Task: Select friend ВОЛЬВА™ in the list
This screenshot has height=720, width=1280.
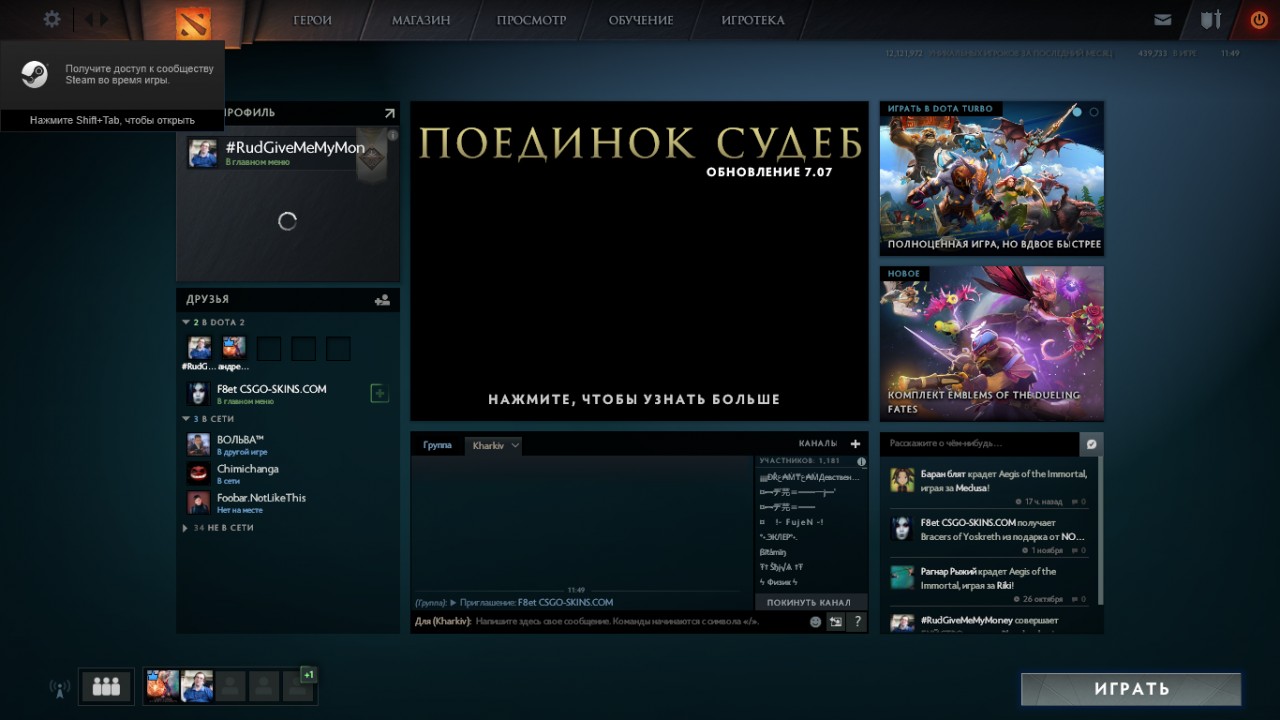Action: click(x=287, y=445)
